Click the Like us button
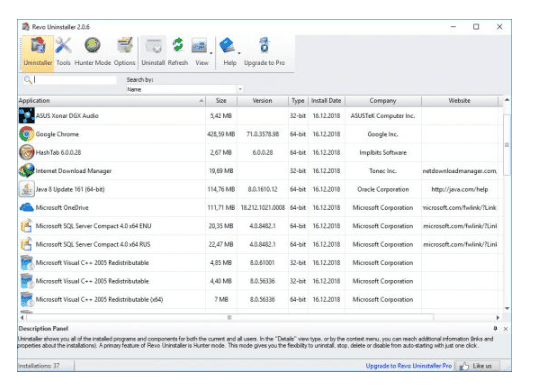 click(477, 366)
